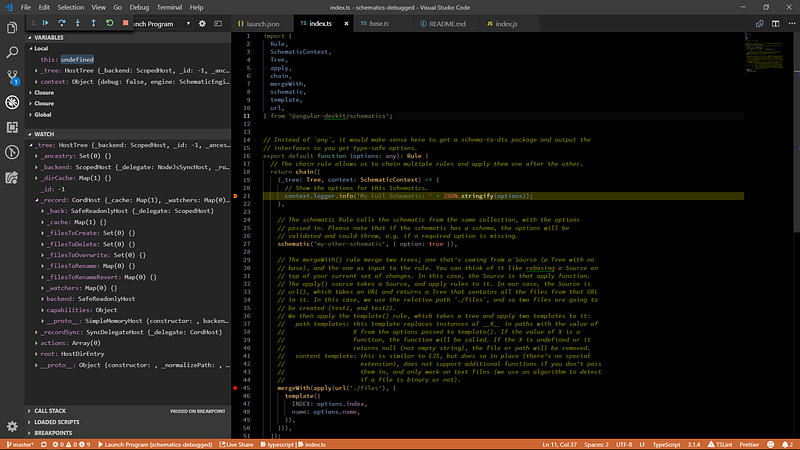Click the debug Step Out button
Image resolution: width=800 pixels, height=450 pixels.
coord(93,23)
